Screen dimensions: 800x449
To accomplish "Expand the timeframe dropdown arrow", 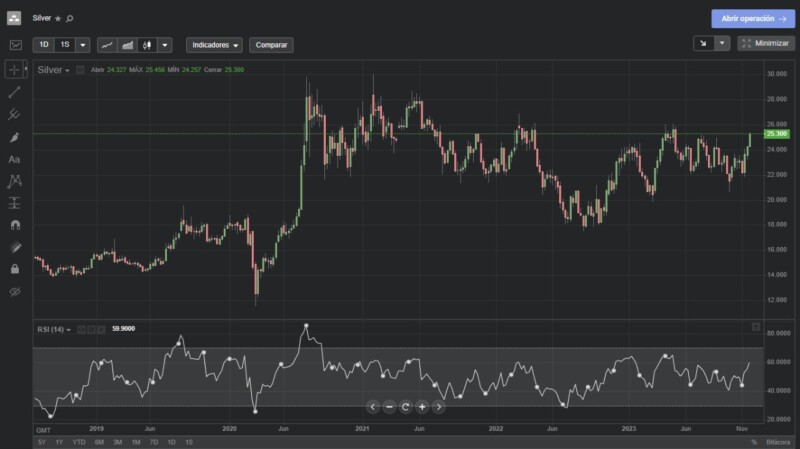I will 83,45.
